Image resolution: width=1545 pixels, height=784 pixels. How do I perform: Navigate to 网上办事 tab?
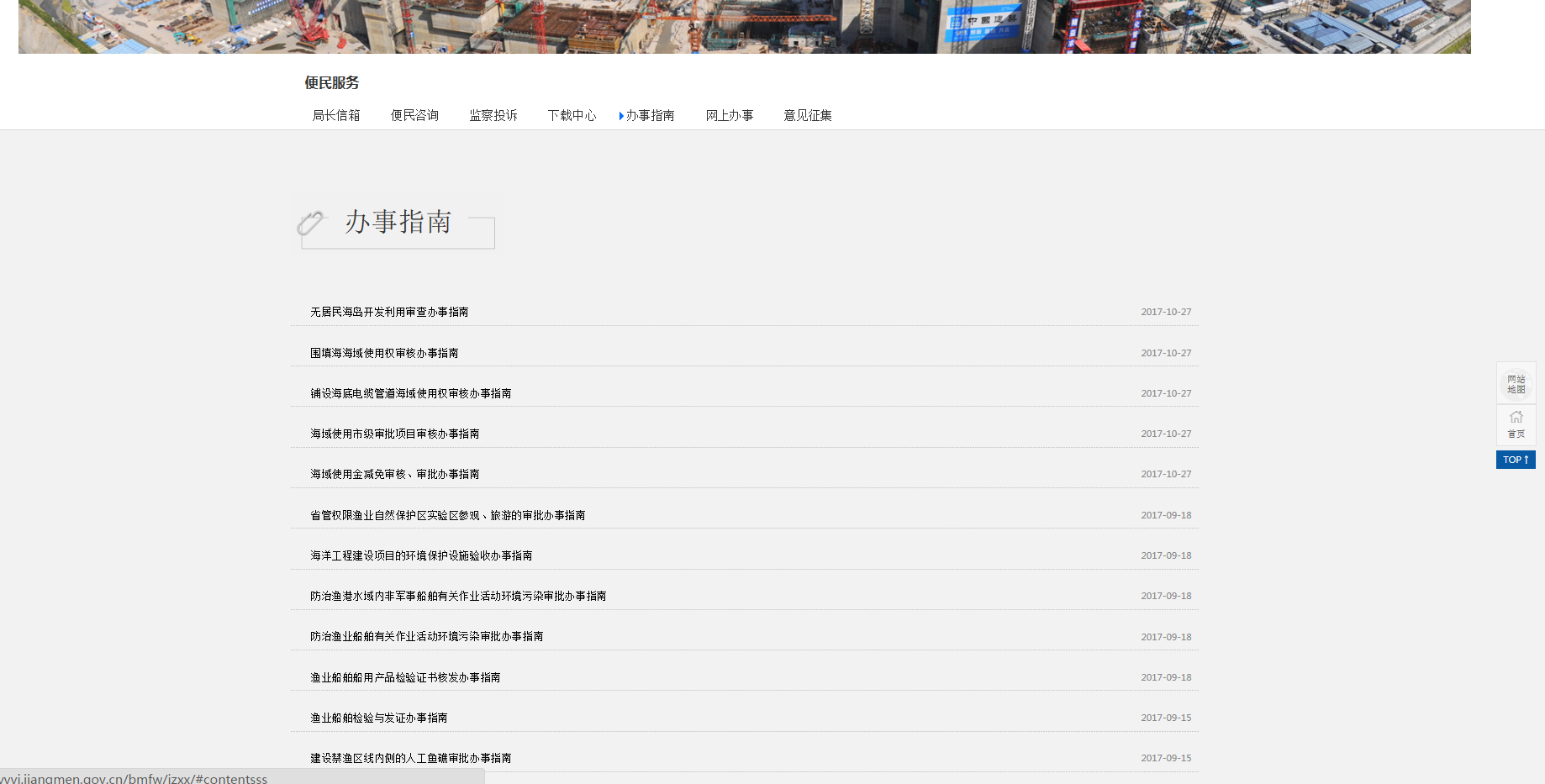tap(729, 115)
